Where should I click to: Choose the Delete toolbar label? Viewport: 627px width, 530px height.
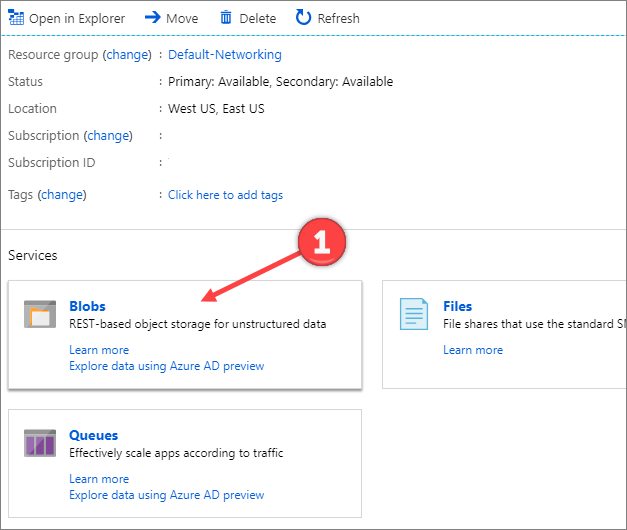tap(258, 18)
